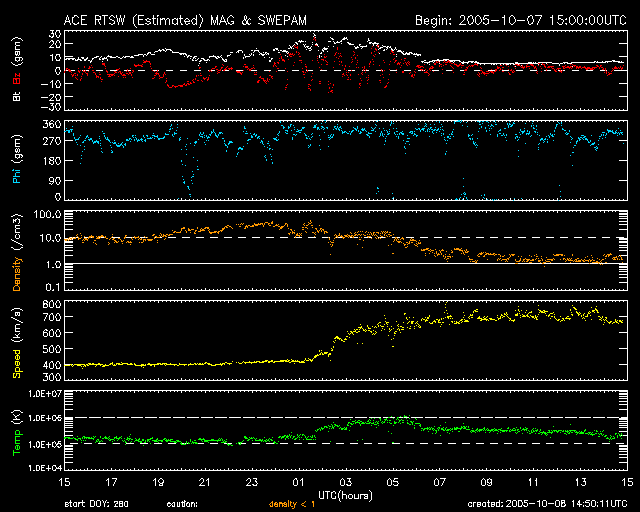Click the '90' tick on the Phi axis

(55, 180)
